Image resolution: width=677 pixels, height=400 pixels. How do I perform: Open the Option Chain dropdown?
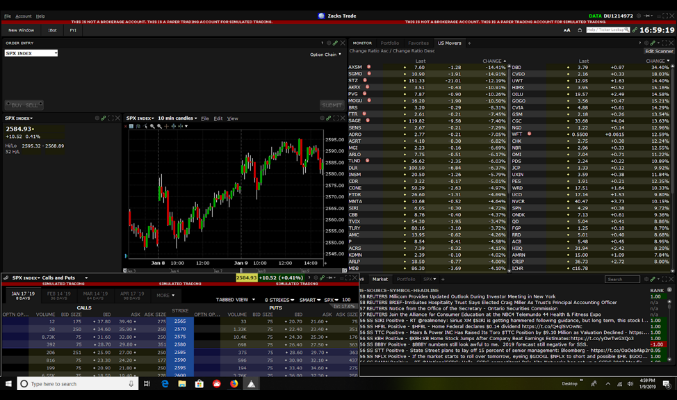326,54
